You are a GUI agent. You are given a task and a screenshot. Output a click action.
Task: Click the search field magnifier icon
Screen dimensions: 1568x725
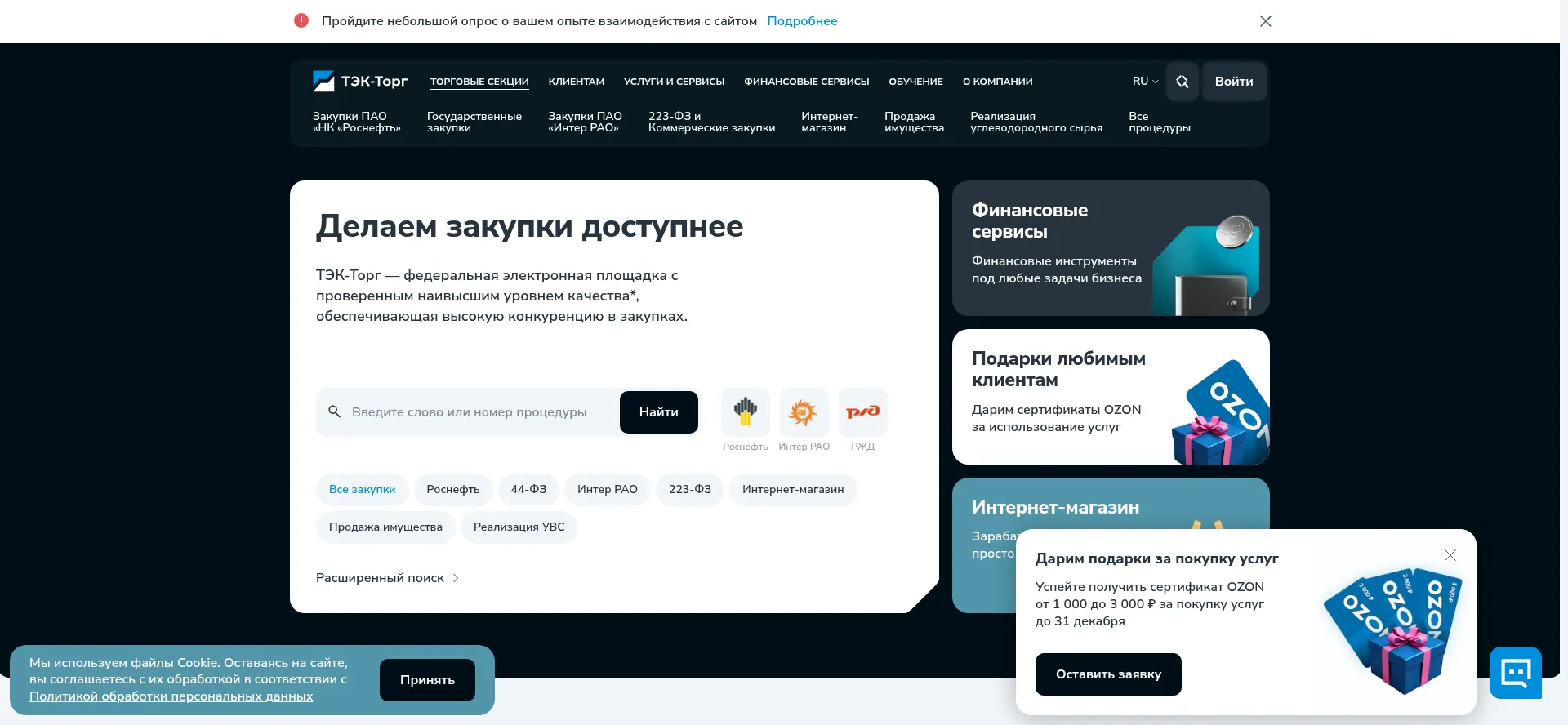click(x=334, y=411)
